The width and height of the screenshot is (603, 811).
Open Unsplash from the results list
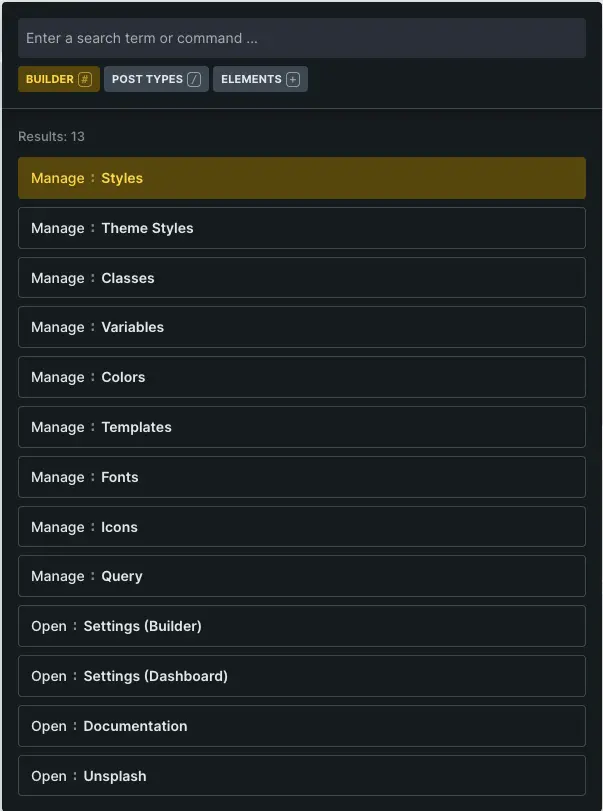(301, 776)
